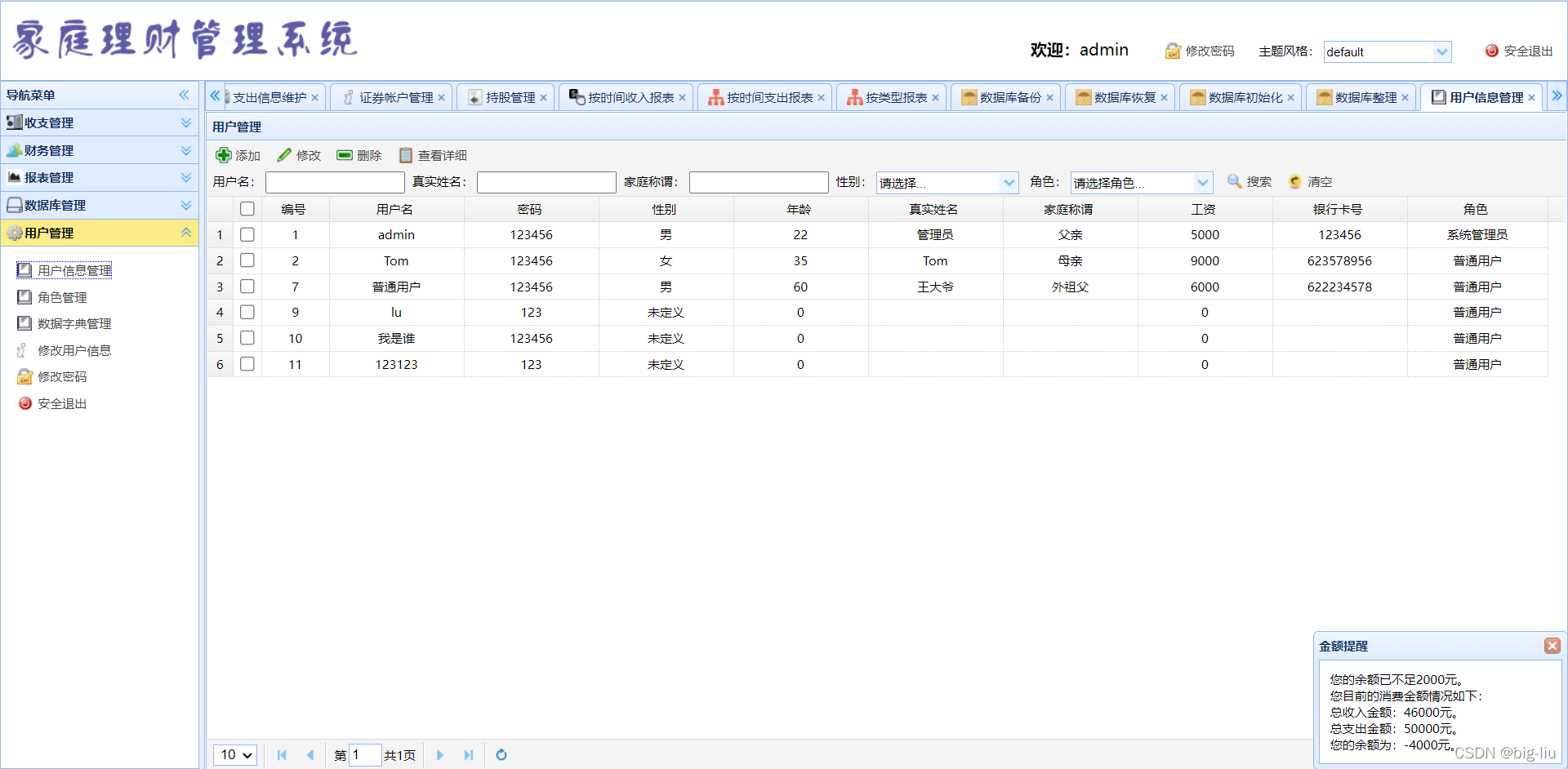
Task: Open the 性别 请选择 dropdown
Action: coord(1009,182)
